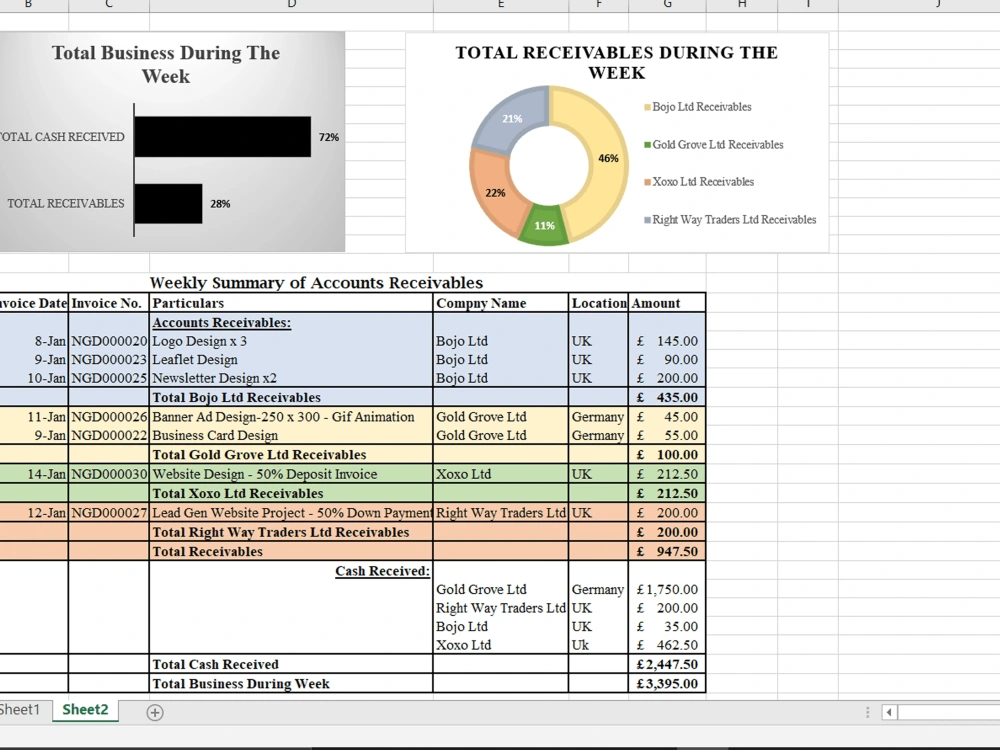Select the £ 100.00 total cell
This screenshot has width=1000, height=750.
coord(667,455)
